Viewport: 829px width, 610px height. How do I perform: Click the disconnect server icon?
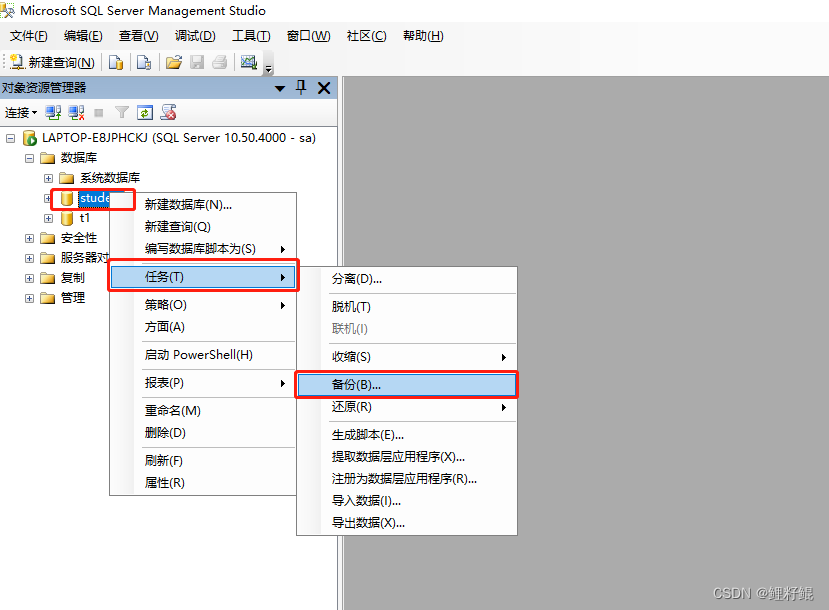coord(77,113)
